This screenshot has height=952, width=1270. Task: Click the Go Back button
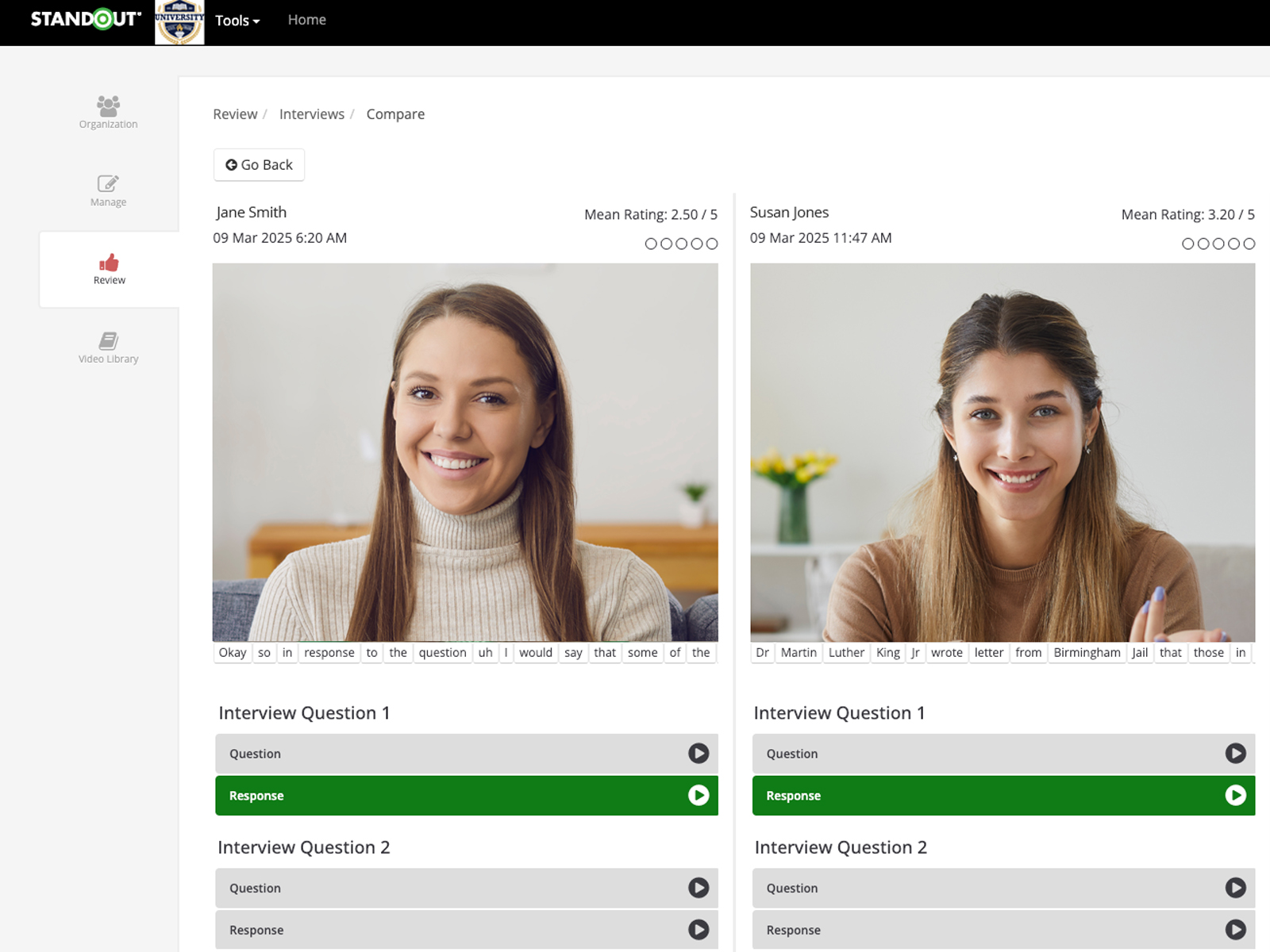pos(259,165)
